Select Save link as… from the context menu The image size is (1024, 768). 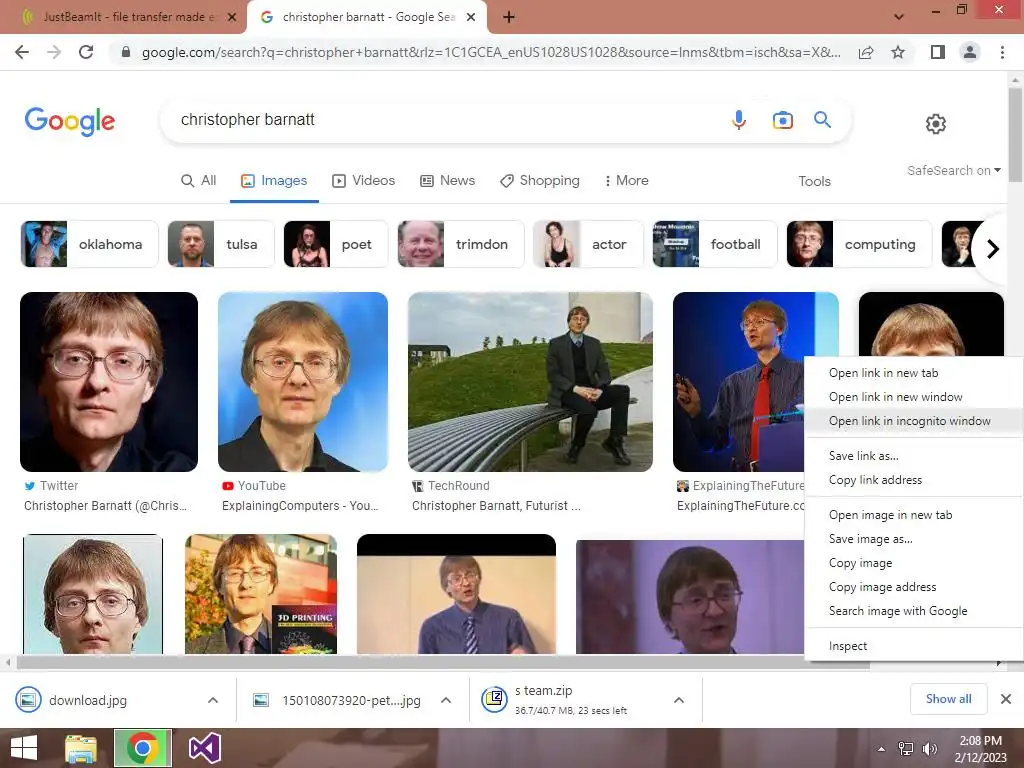(863, 456)
